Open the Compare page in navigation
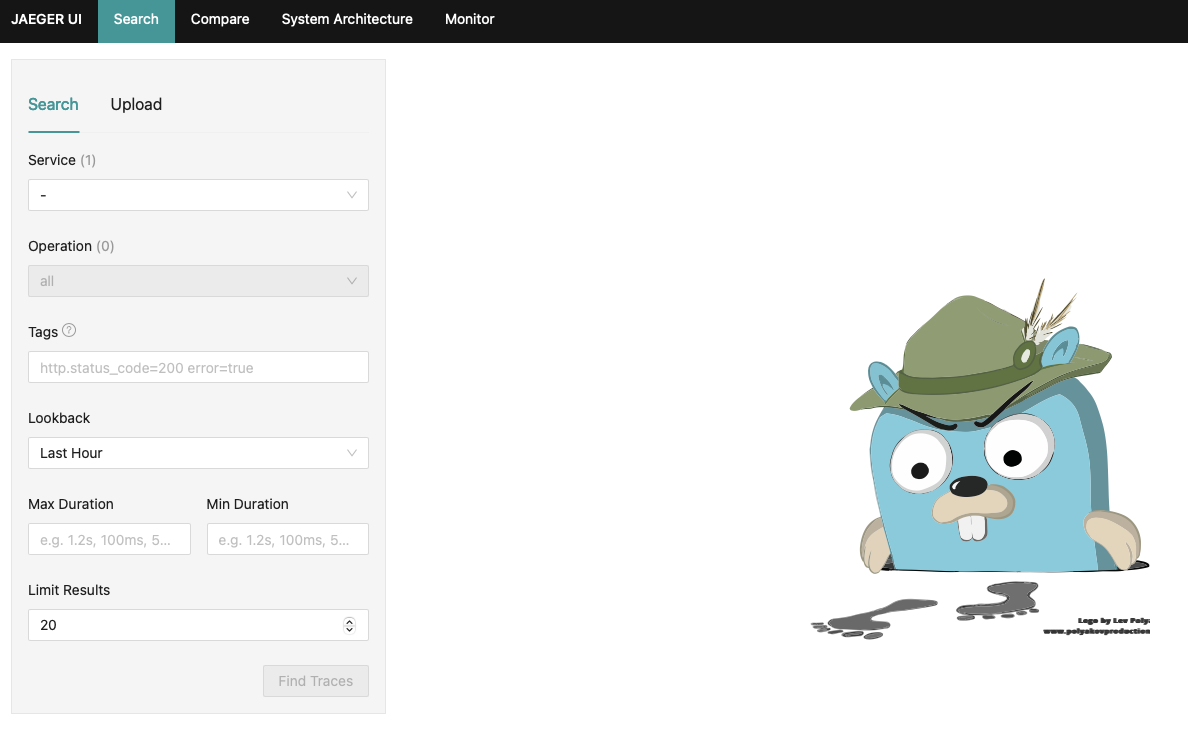 coord(220,19)
